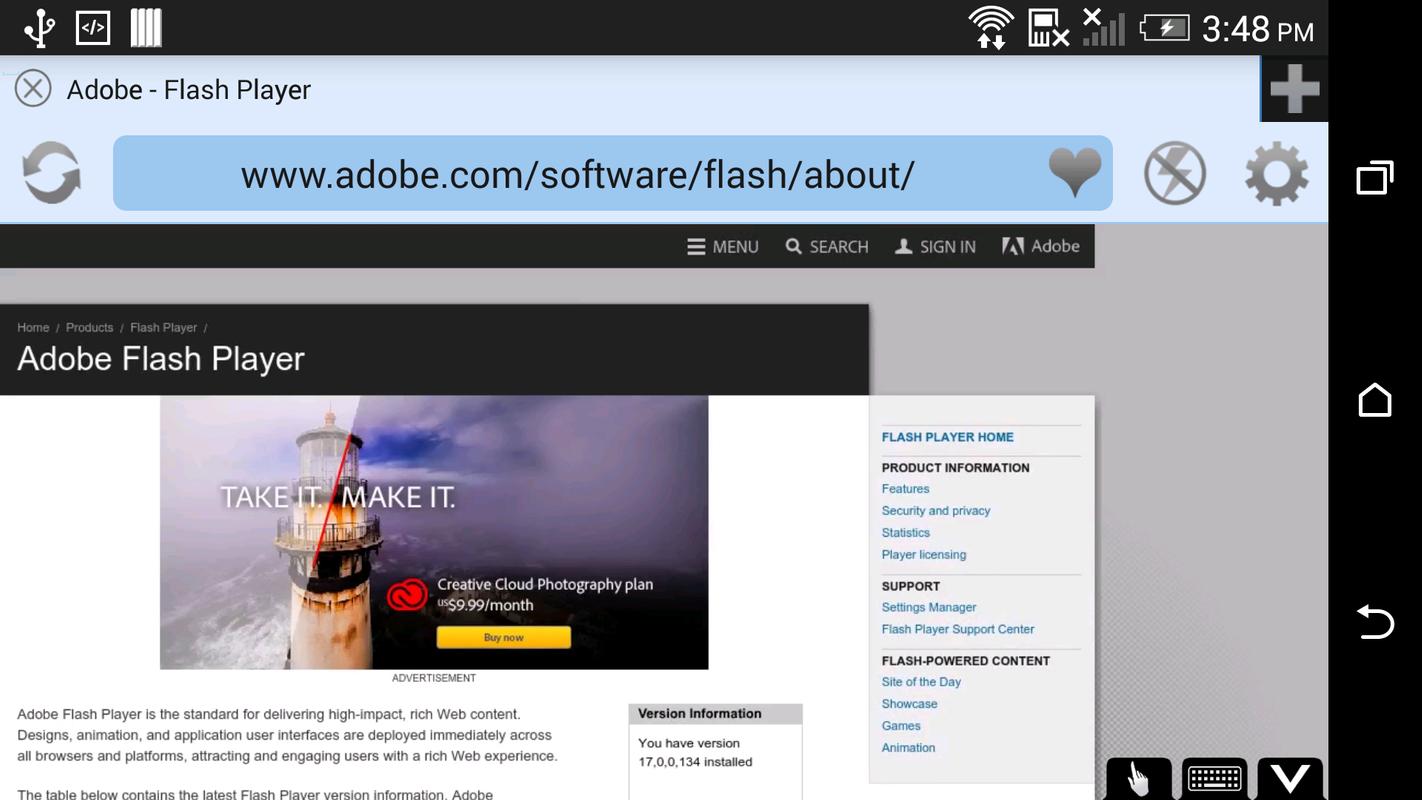Screen dimensions: 1422x800
Task: Open Player licensing link
Action: coord(923,555)
